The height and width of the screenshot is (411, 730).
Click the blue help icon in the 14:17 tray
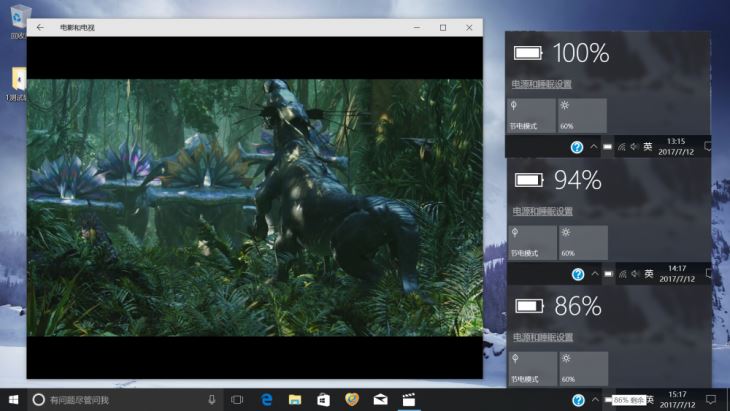point(578,274)
